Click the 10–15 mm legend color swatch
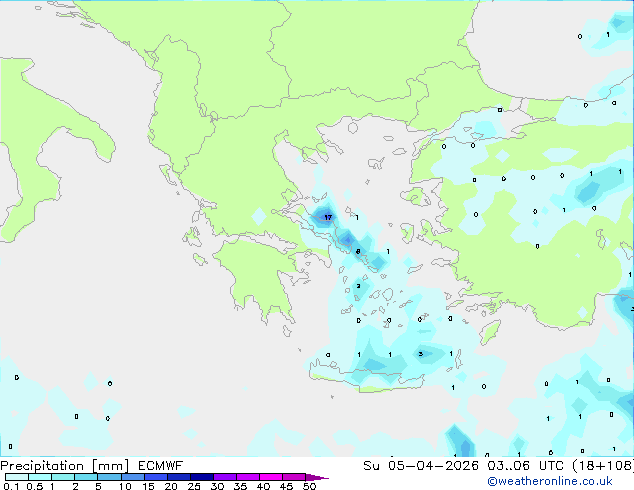 [x=132, y=477]
